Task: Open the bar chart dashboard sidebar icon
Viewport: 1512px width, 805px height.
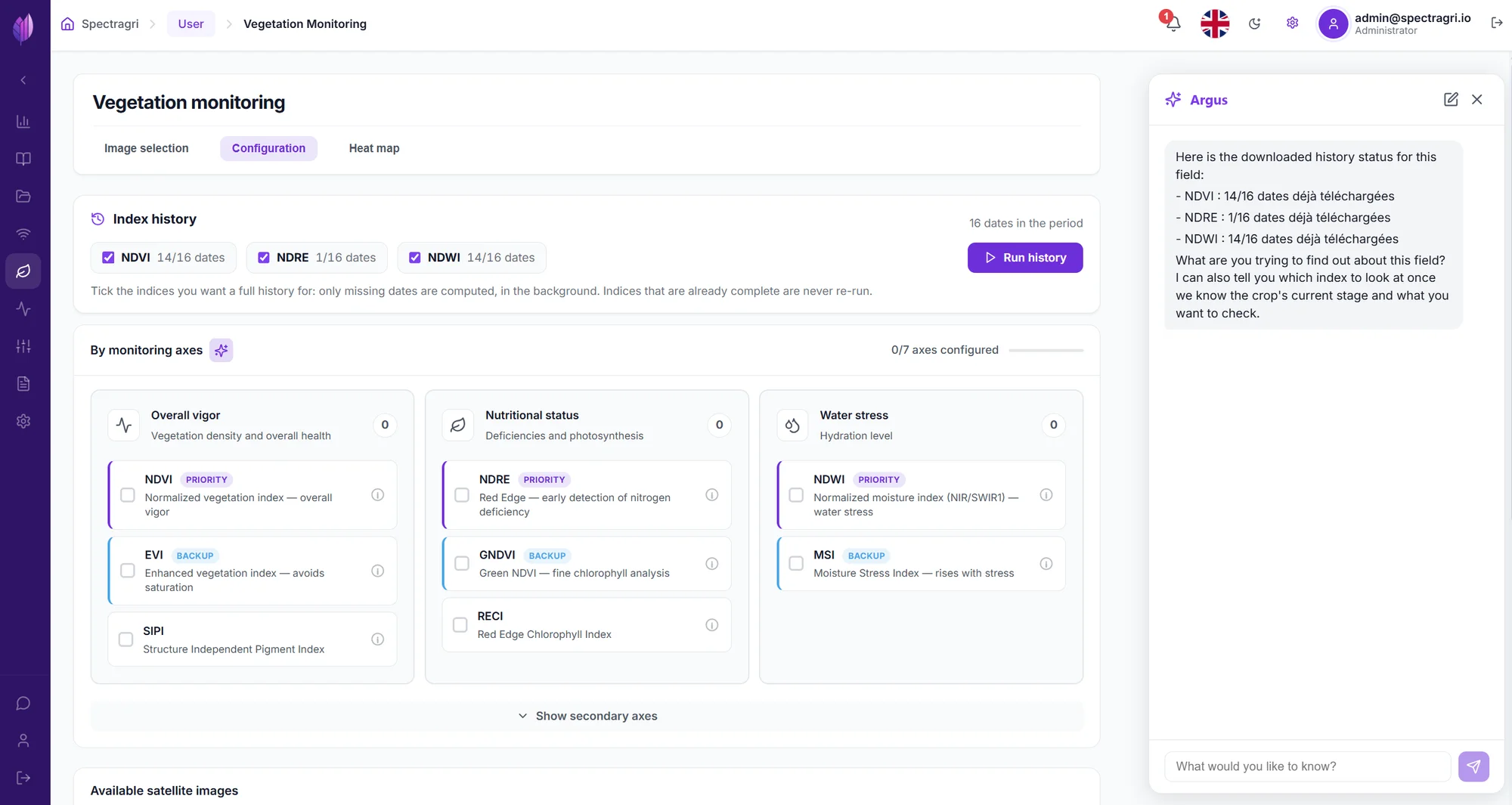Action: point(23,122)
